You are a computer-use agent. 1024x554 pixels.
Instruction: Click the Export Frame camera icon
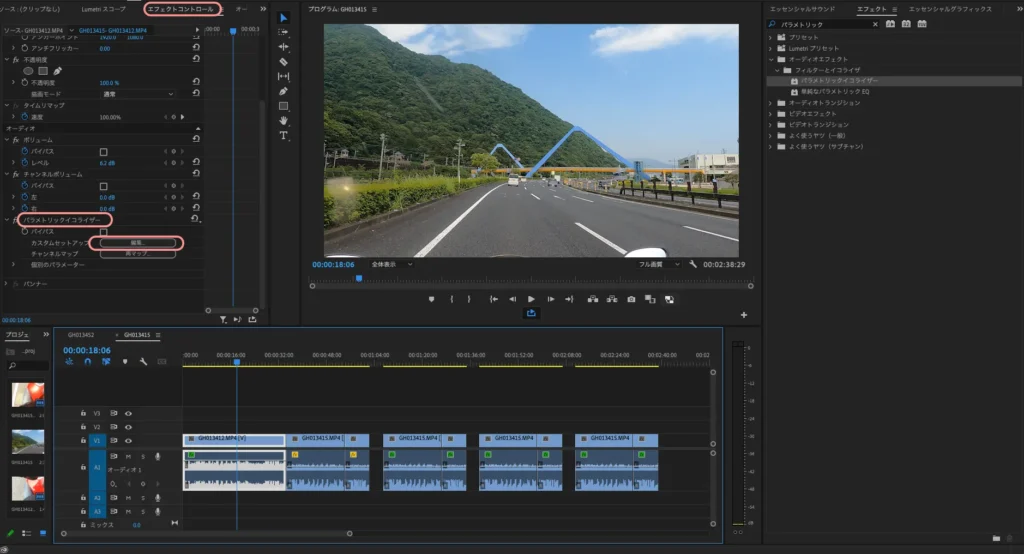coord(630,299)
